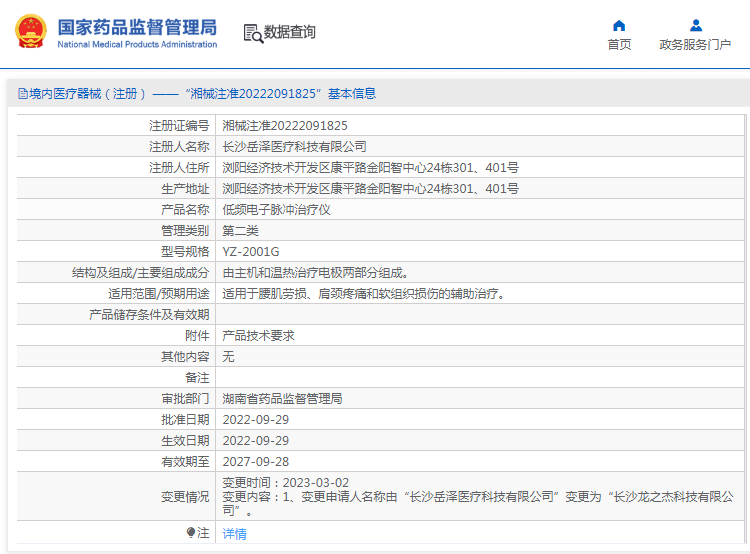Viewport: 750px width, 554px height.
Task: Click the 管理类别 label
Action: coord(185,231)
